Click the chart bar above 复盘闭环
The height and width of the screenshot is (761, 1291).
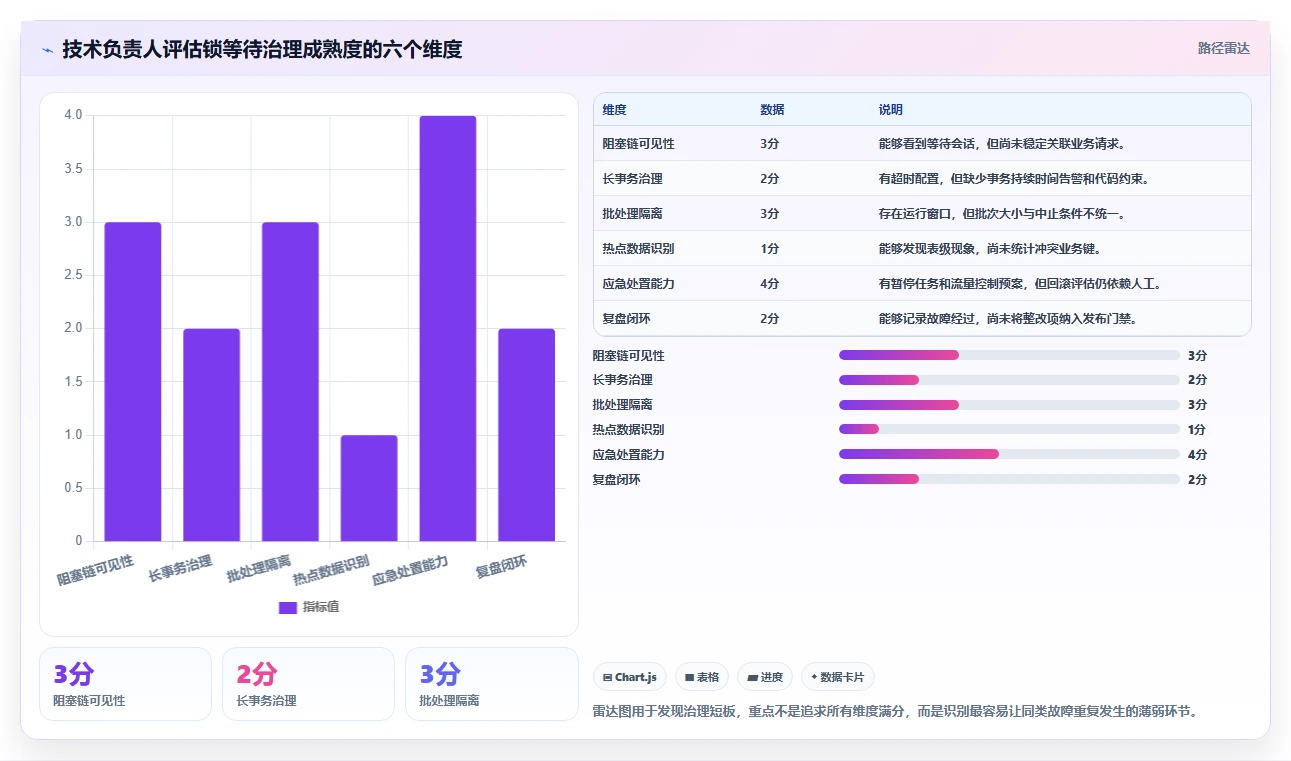point(526,435)
